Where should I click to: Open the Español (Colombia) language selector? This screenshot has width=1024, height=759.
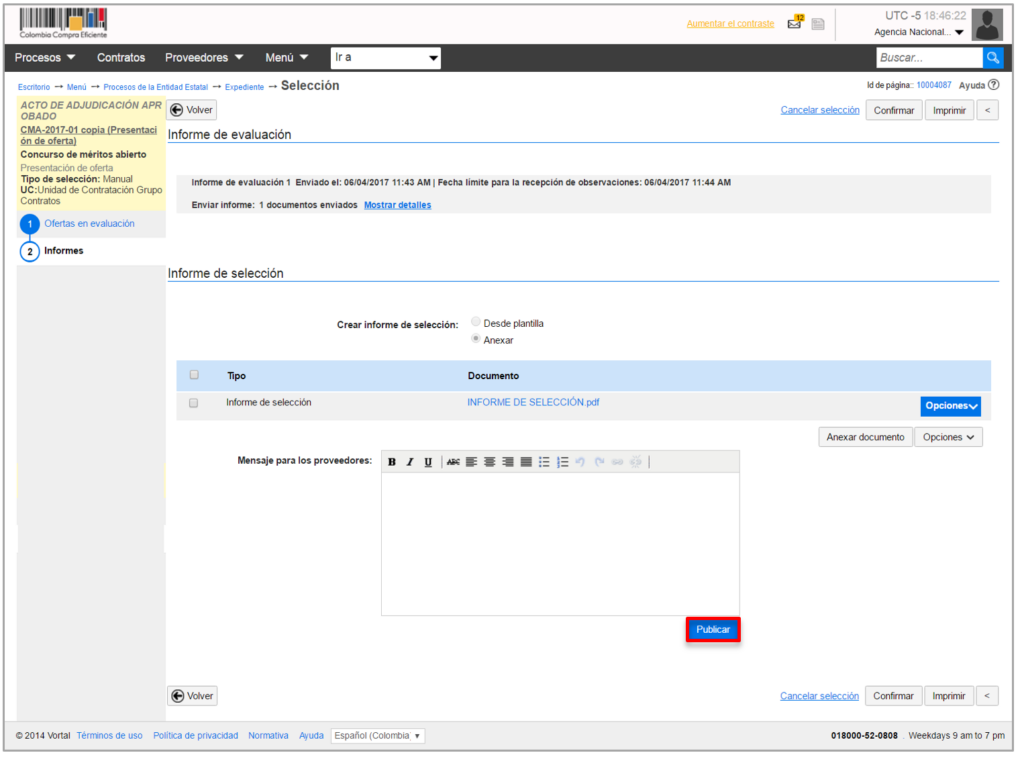coord(378,736)
